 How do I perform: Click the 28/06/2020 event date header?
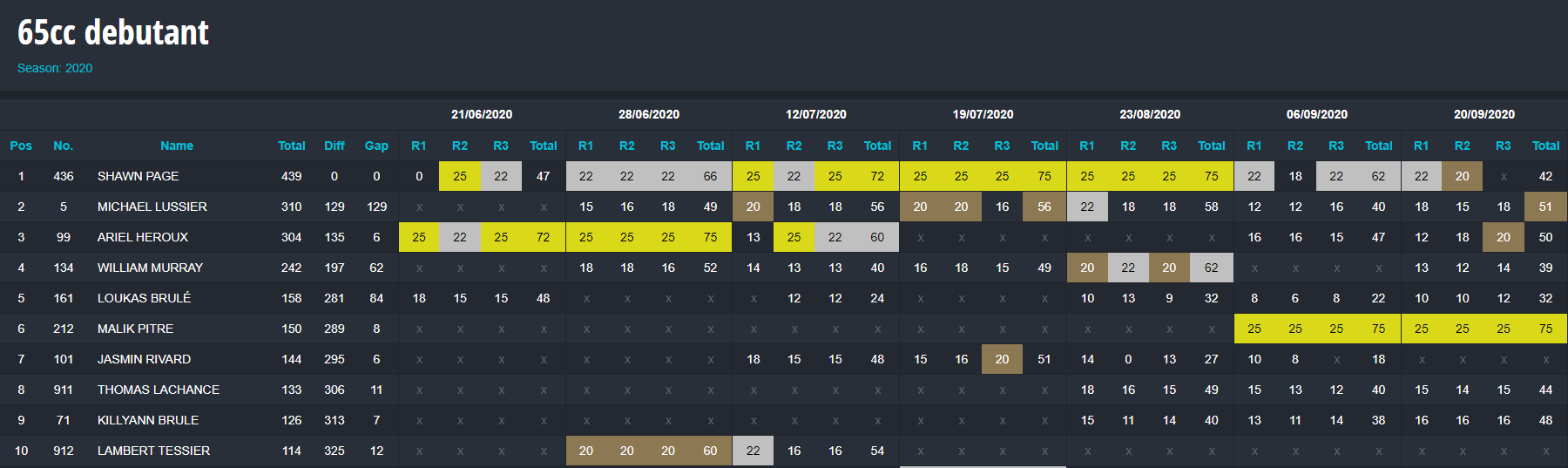pos(649,114)
